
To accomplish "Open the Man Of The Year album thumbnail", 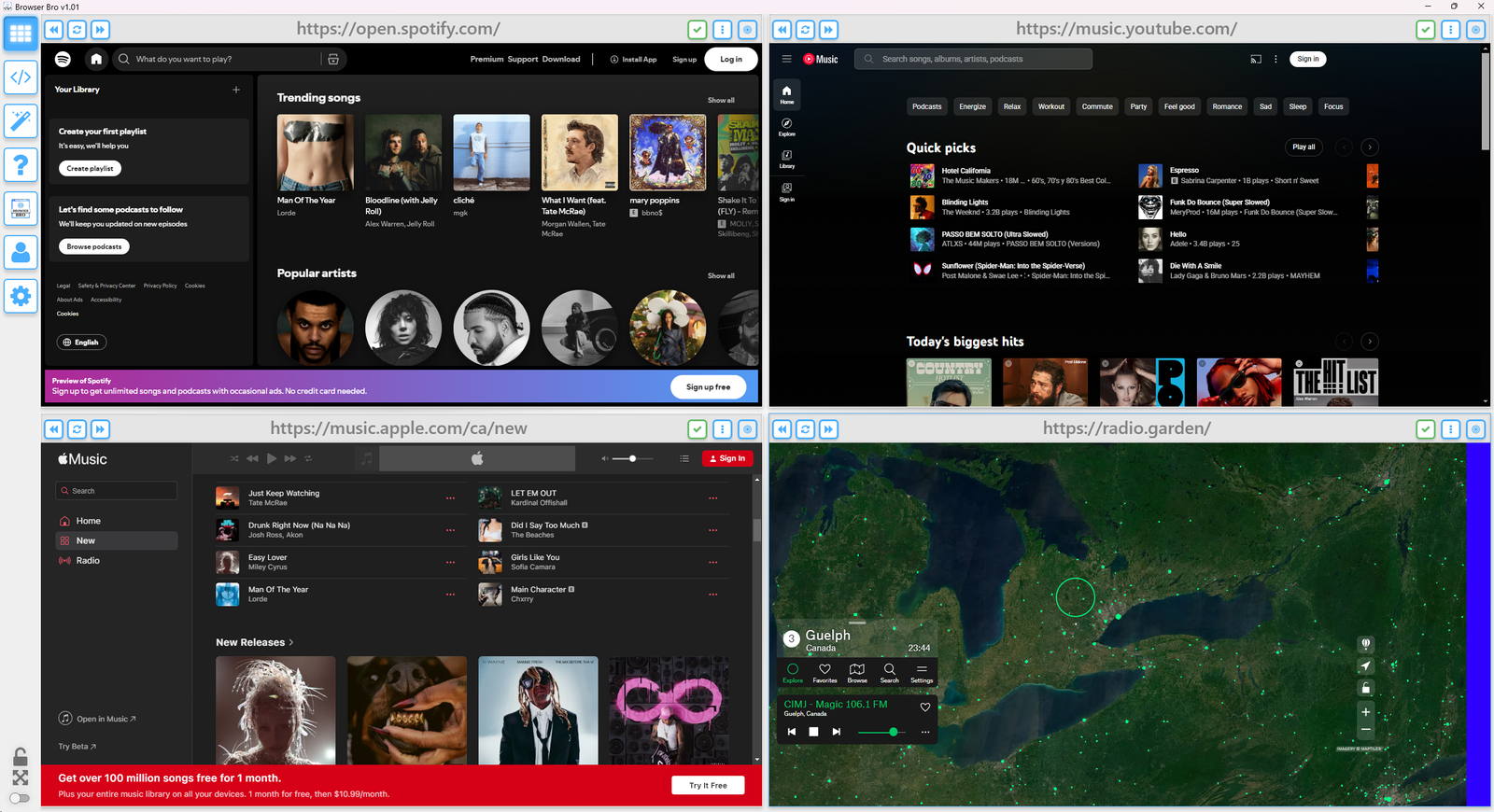I will (x=316, y=152).
